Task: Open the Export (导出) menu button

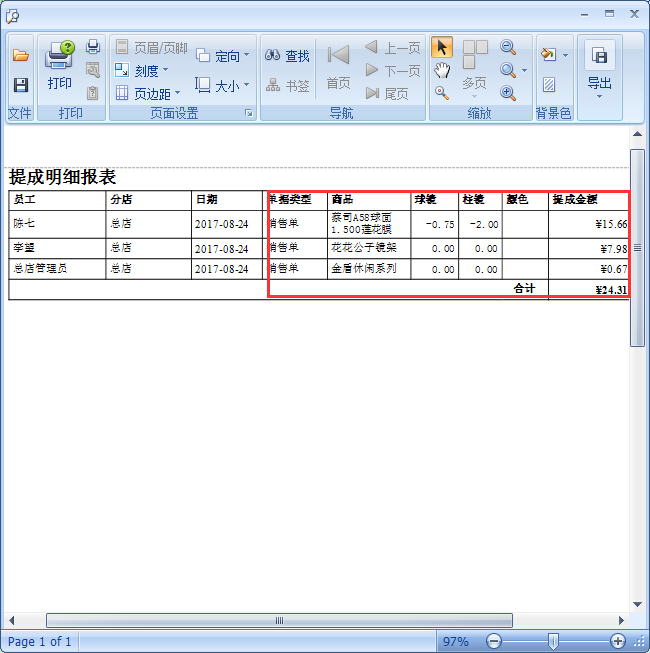Action: (599, 68)
